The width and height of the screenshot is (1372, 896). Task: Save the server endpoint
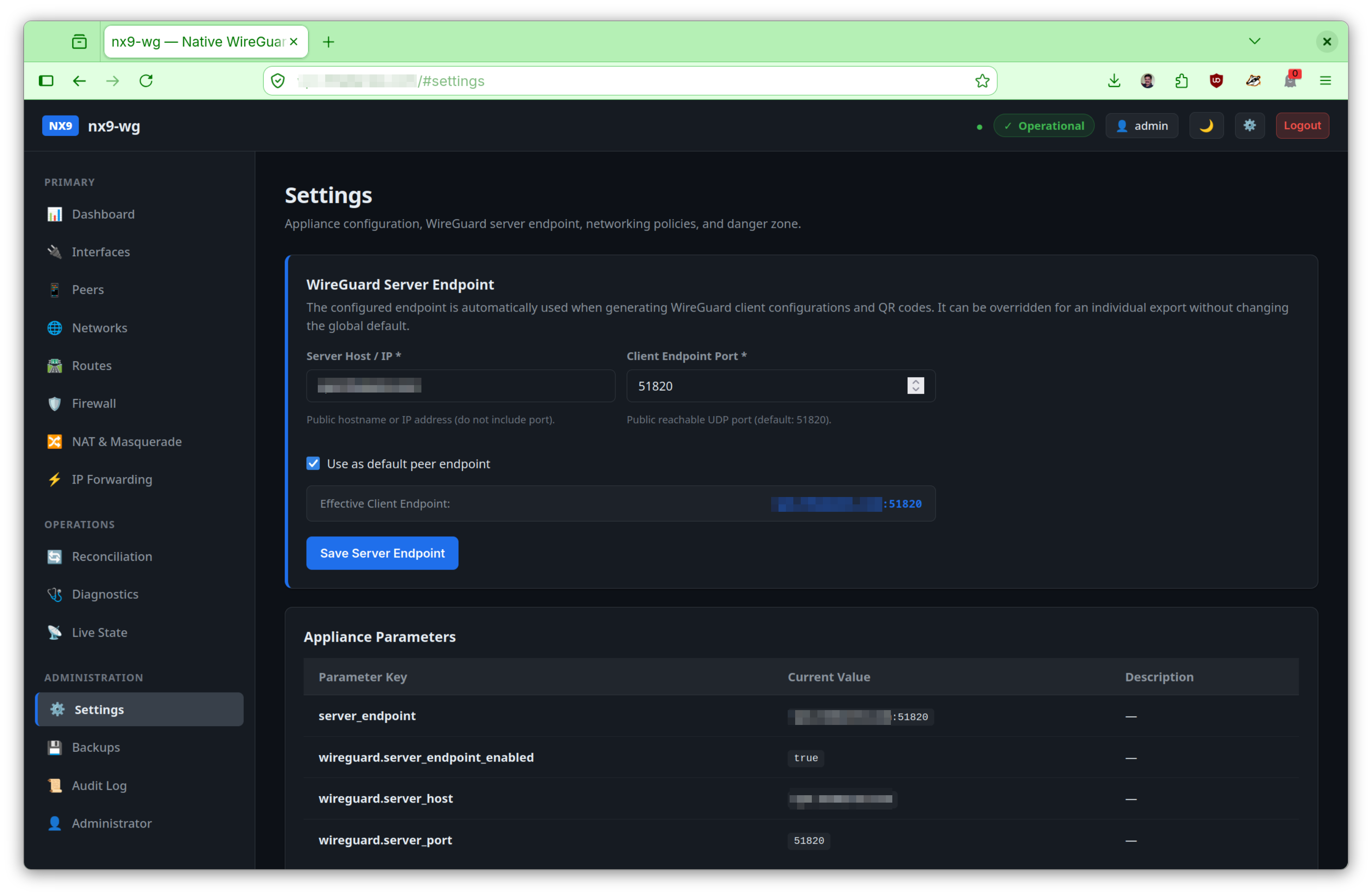[x=382, y=553]
